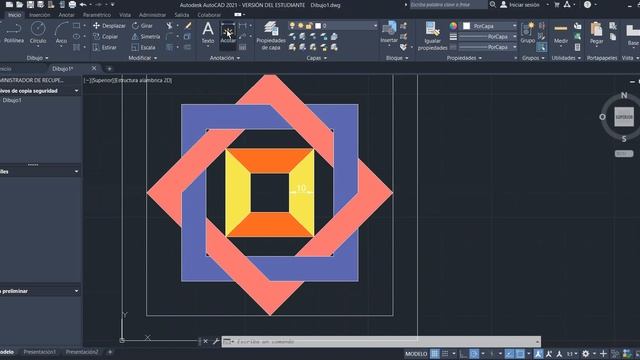
Task: Select Dibujo1 in recovery manager list
Action: pyautogui.click(x=12, y=100)
